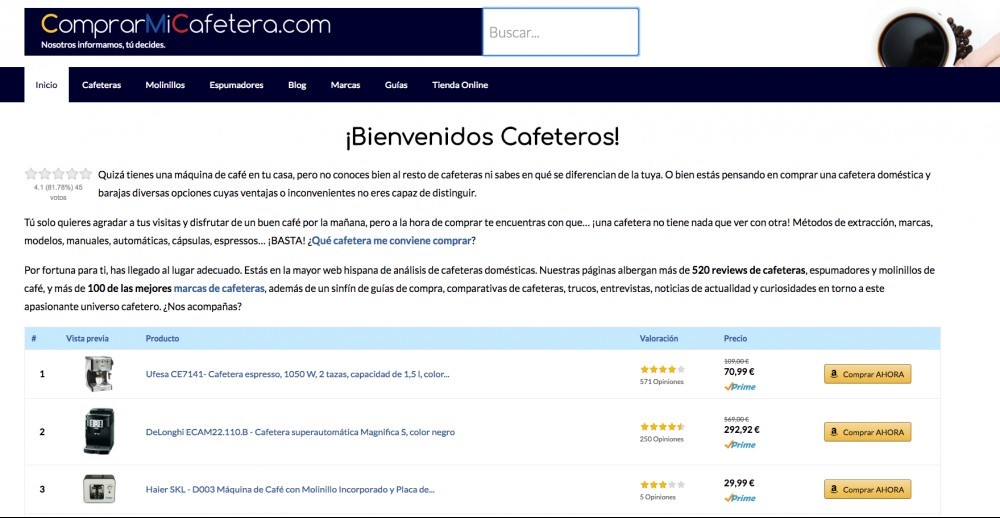
Task: Open the 'marcas de cafeteras' link
Action: click(219, 288)
